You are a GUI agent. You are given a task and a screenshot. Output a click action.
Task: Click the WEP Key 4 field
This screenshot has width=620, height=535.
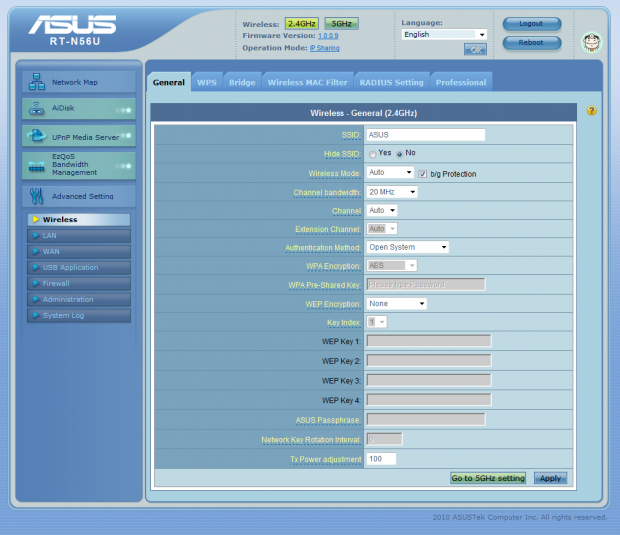(429, 400)
